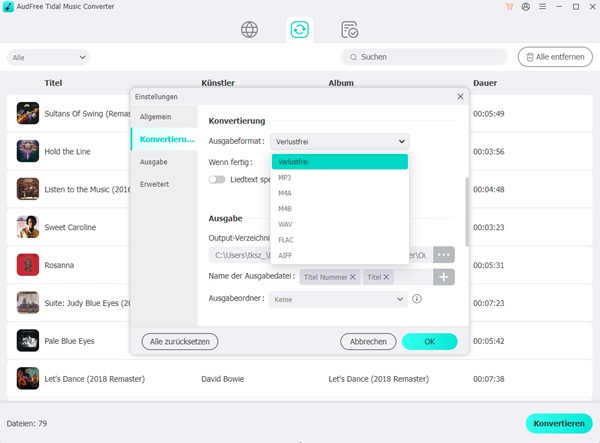This screenshot has height=443, width=600.
Task: Choose WAV output format
Action: click(x=340, y=225)
